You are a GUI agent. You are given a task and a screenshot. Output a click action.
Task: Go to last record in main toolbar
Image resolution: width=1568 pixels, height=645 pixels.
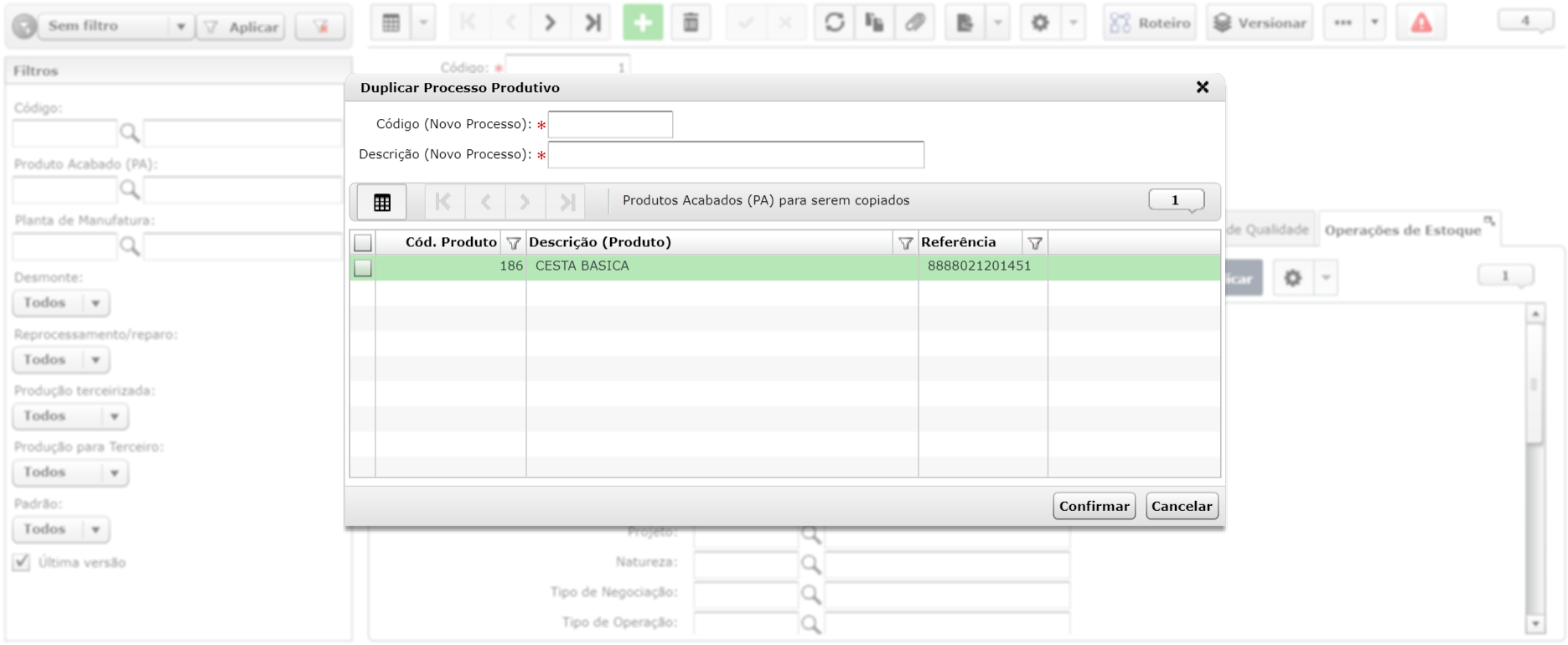click(593, 23)
